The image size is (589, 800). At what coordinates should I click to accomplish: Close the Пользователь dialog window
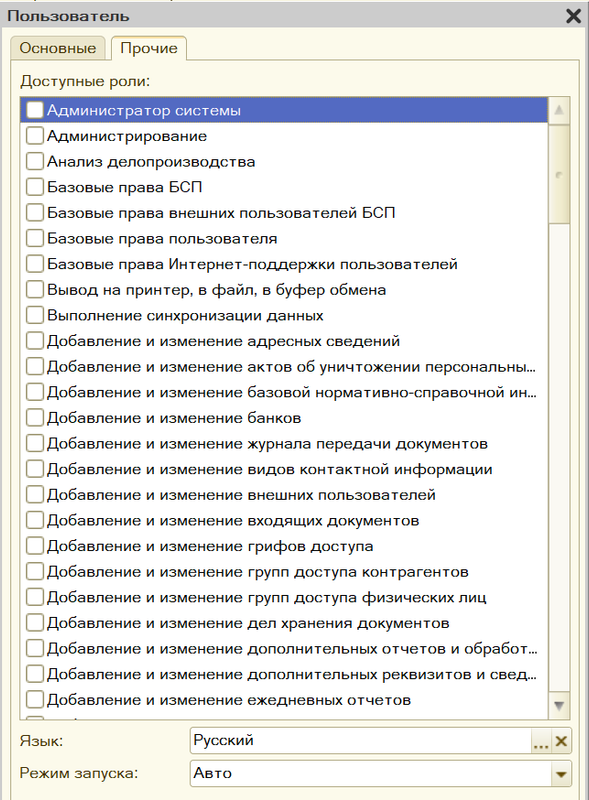click(573, 16)
